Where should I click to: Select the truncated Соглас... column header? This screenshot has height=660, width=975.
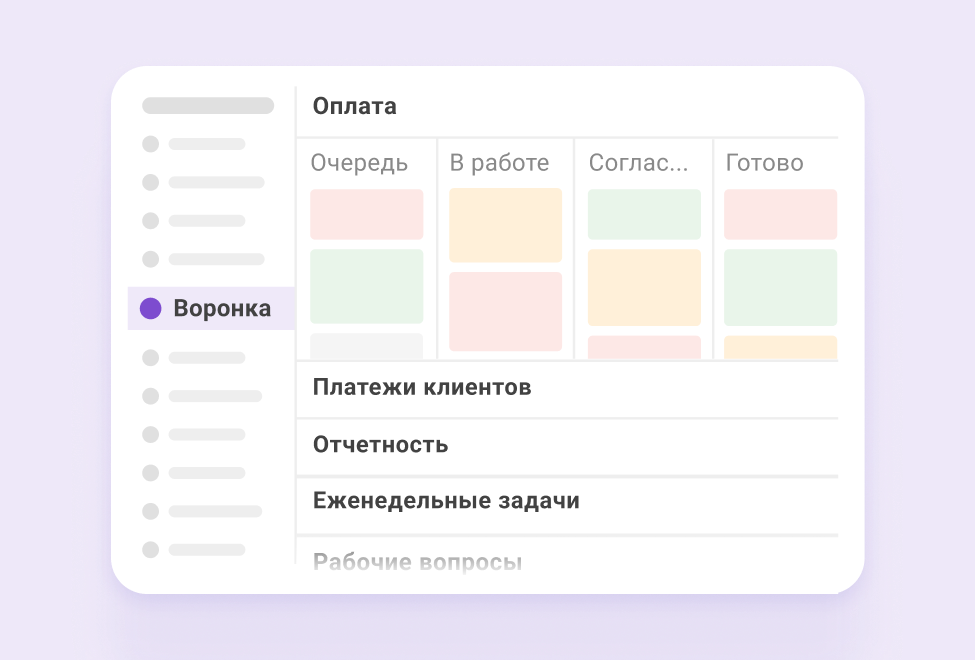click(638, 163)
